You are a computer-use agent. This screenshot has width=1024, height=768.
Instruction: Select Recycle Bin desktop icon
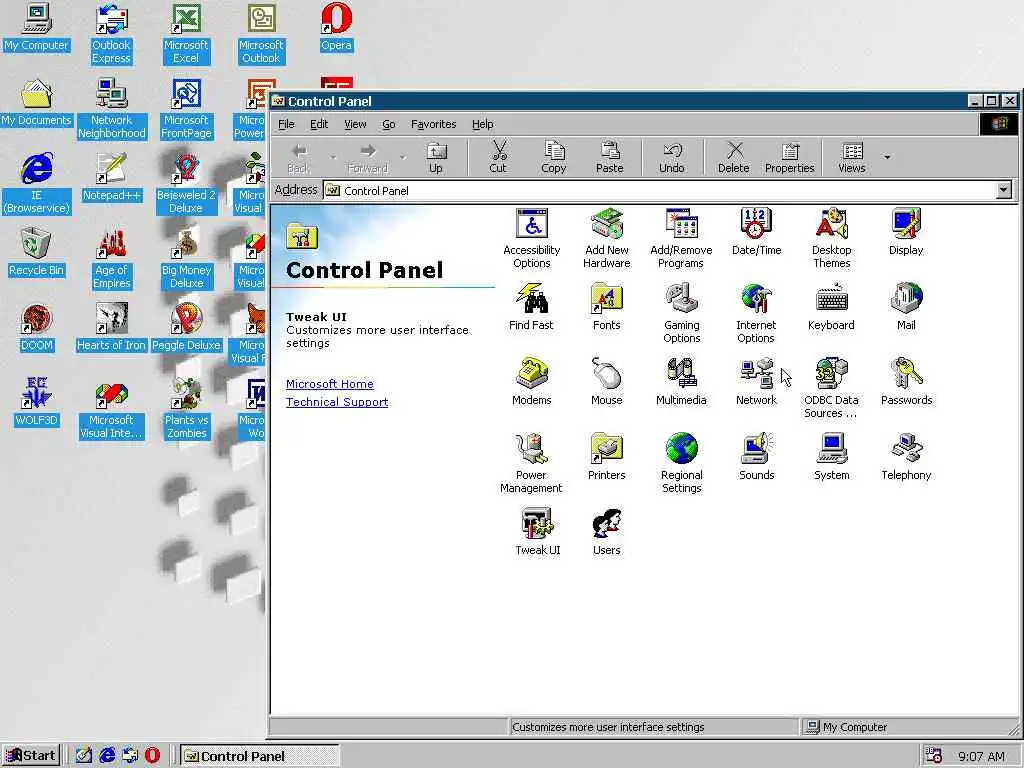36,253
